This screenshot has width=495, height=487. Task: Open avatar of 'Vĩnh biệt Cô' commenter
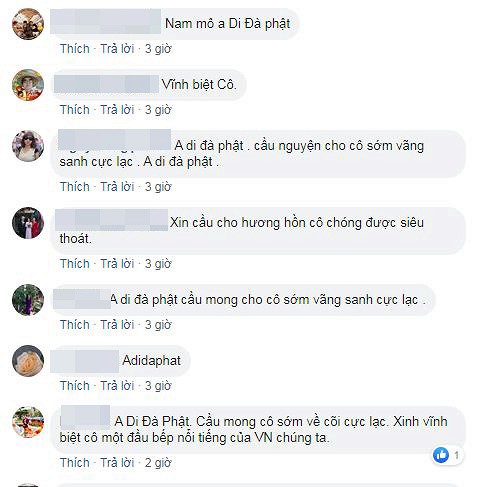coord(28,85)
